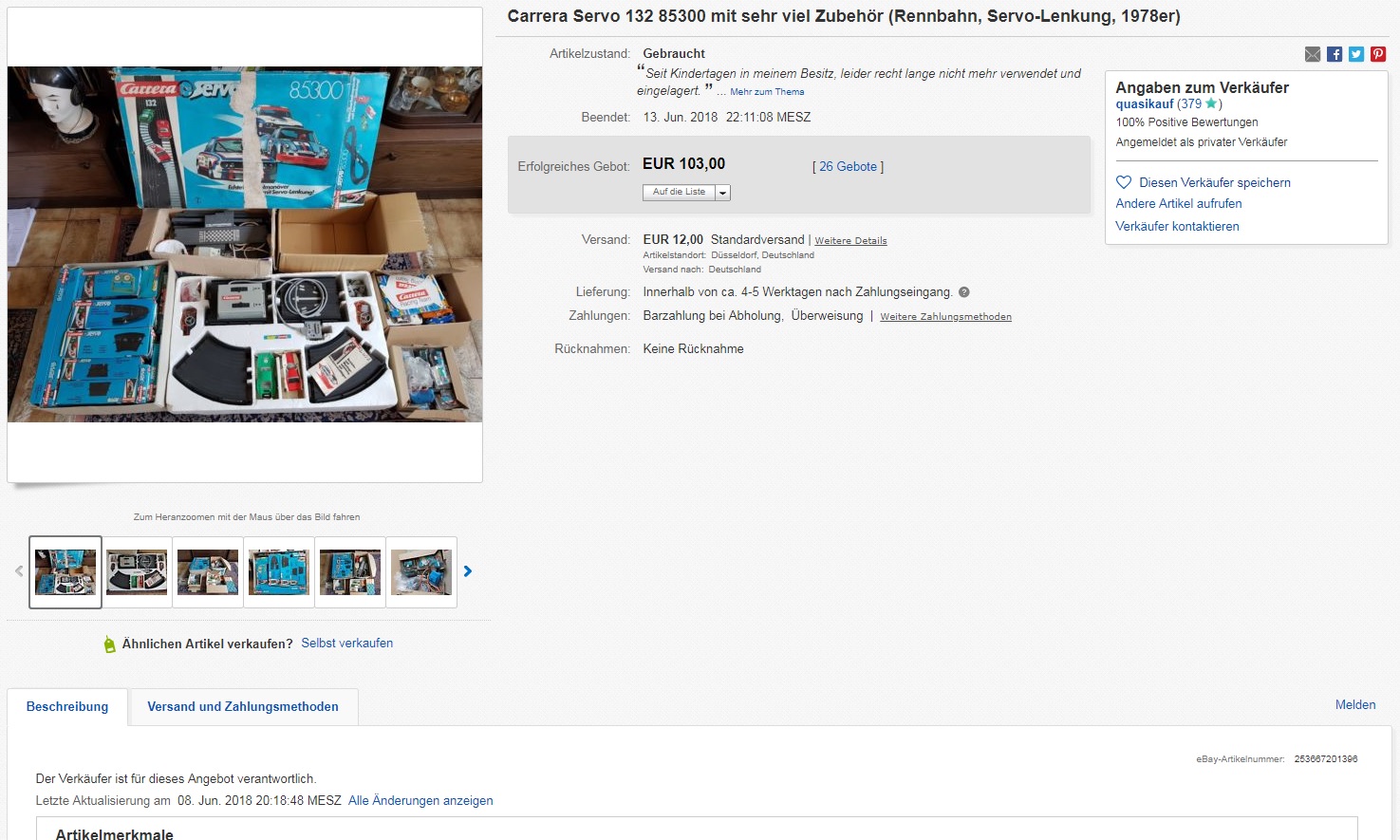Select the second thumbnail of track pieces
The height and width of the screenshot is (840, 1400).
(x=137, y=572)
